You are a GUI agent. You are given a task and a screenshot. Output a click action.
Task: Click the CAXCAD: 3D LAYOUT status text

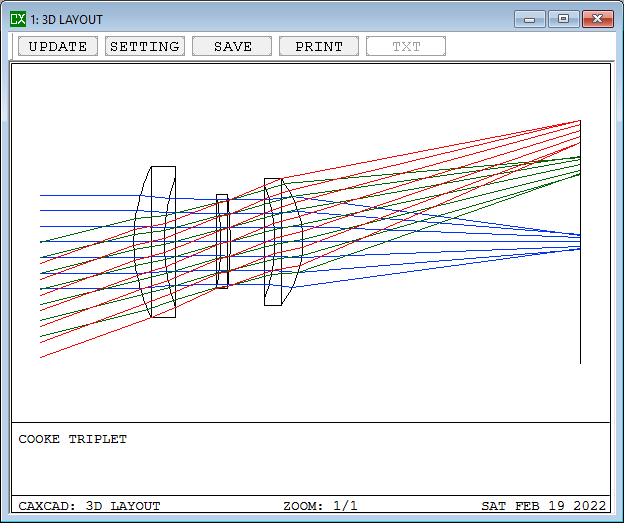point(89,506)
